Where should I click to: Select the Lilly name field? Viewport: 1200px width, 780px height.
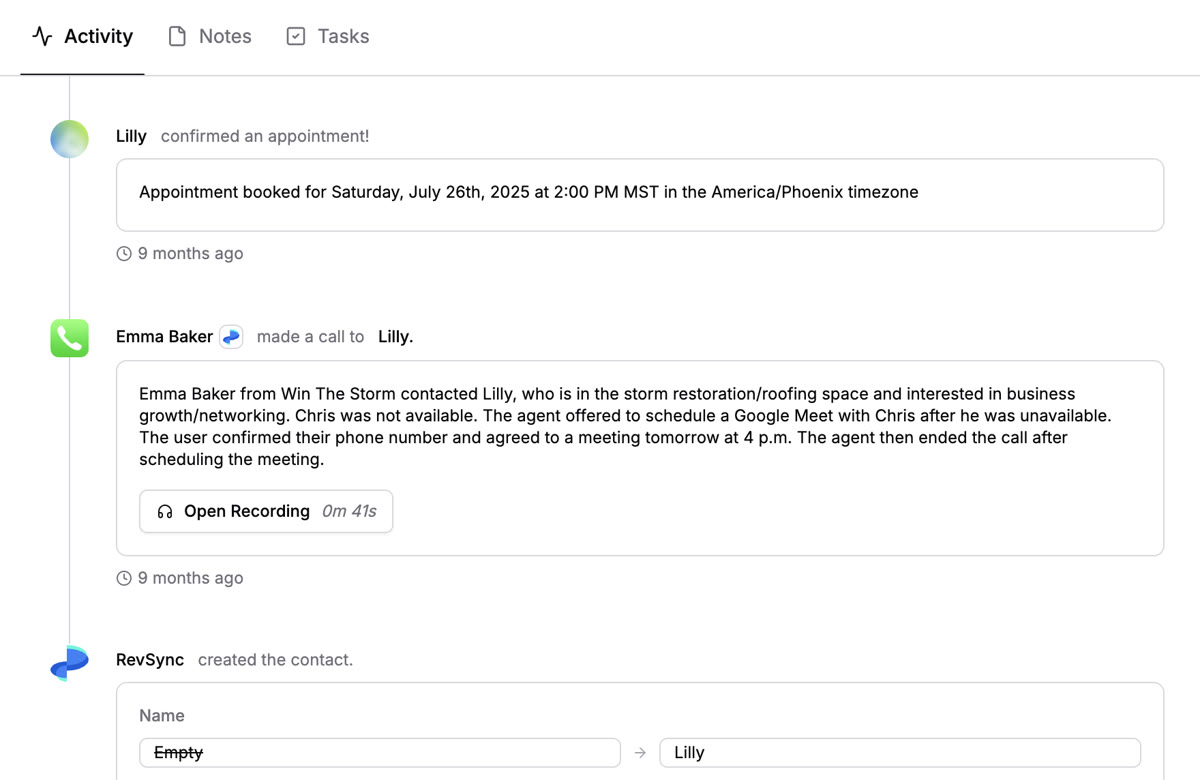coord(898,752)
